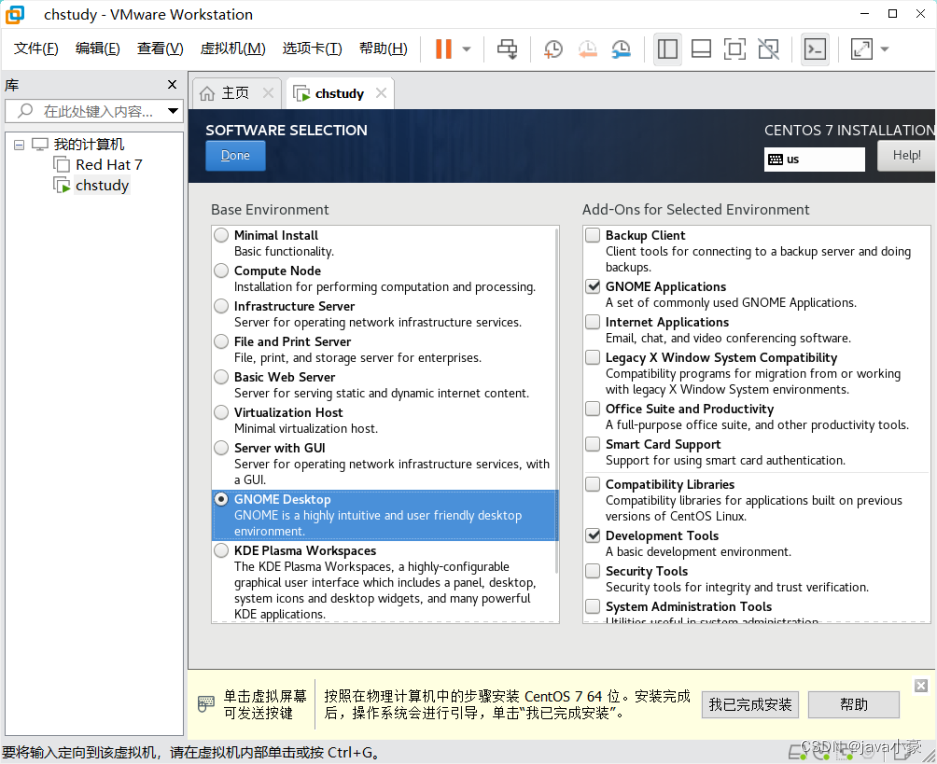Enable Backup Client checkbox
Screen dimensions: 937x764
coord(592,235)
